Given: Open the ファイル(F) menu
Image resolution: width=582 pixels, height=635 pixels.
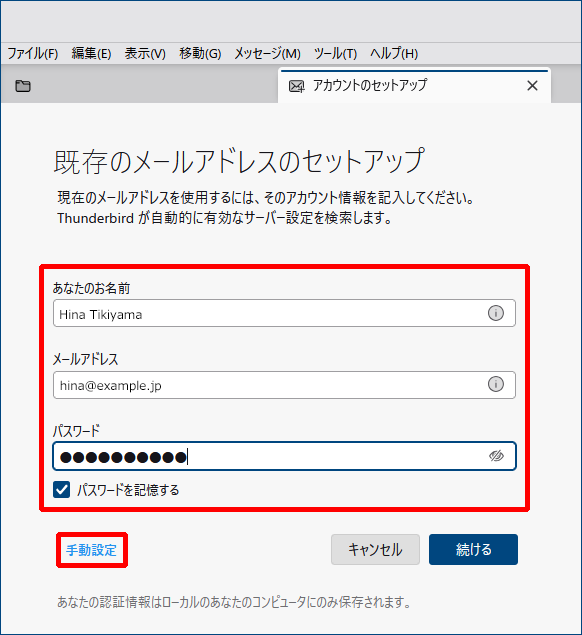Looking at the screenshot, I should (33, 53).
